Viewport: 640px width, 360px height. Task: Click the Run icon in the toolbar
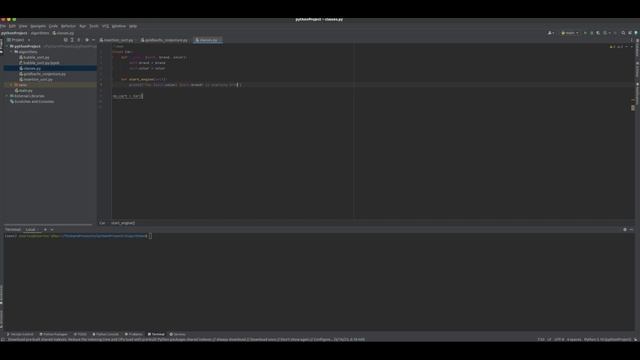[585, 33]
